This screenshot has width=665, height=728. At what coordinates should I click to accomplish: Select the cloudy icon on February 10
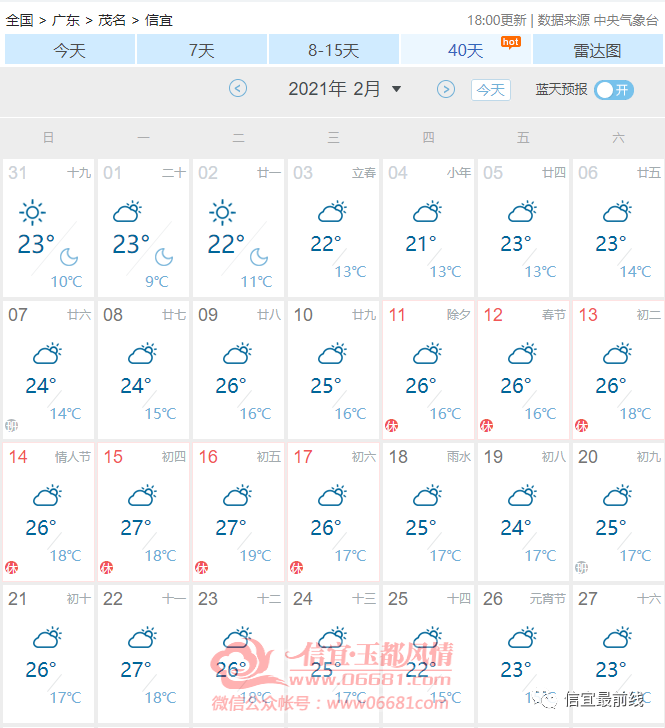(x=333, y=354)
